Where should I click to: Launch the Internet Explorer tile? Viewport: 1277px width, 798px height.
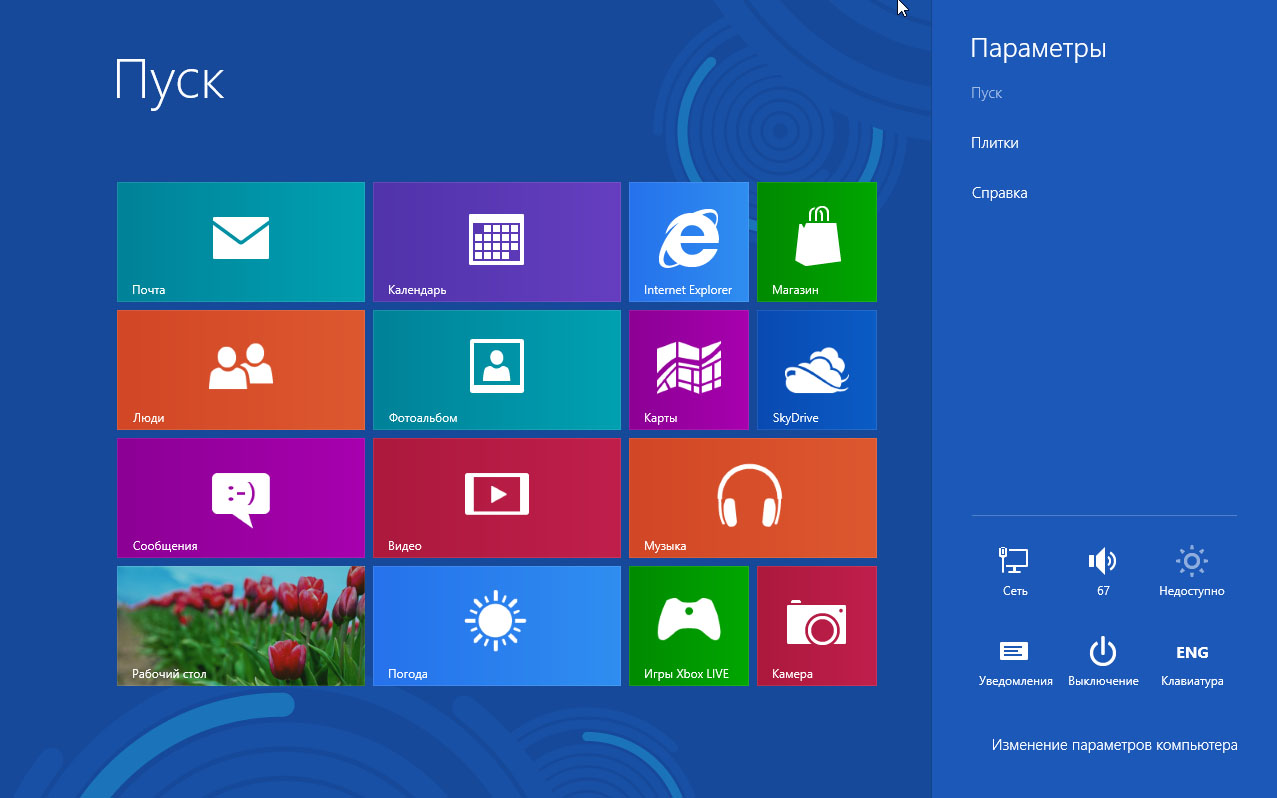689,242
